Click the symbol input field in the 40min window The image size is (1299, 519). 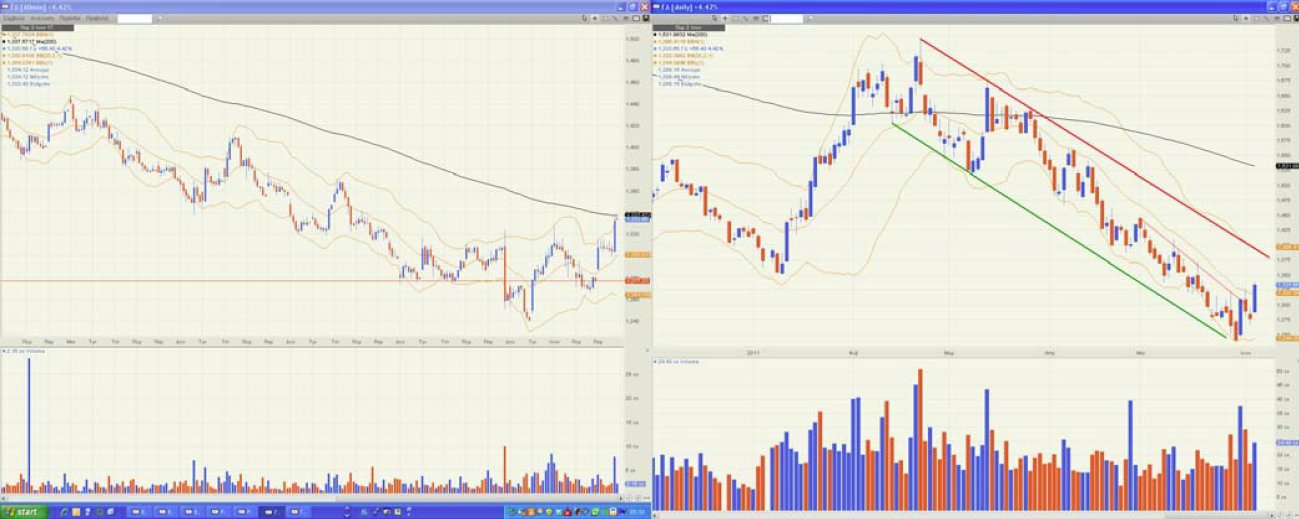pyautogui.click(x=134, y=18)
